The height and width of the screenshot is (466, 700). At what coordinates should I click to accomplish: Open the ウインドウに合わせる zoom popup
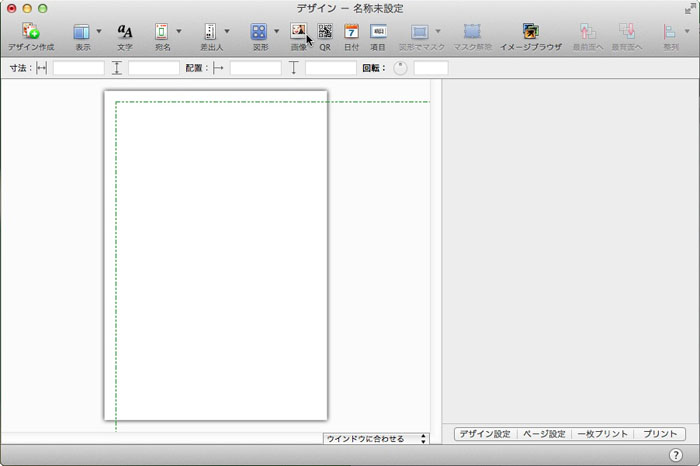point(376,439)
